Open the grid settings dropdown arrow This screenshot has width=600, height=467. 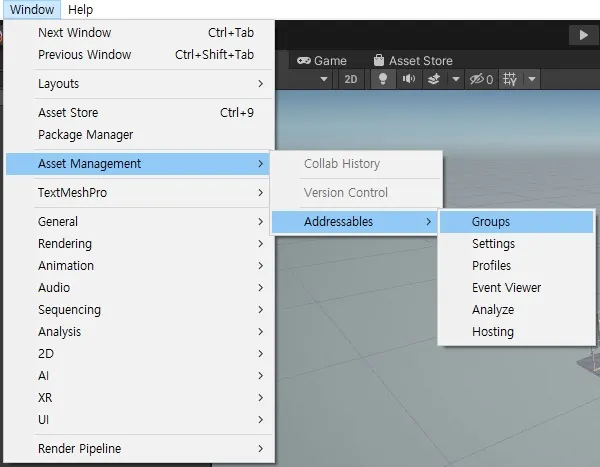pos(532,79)
